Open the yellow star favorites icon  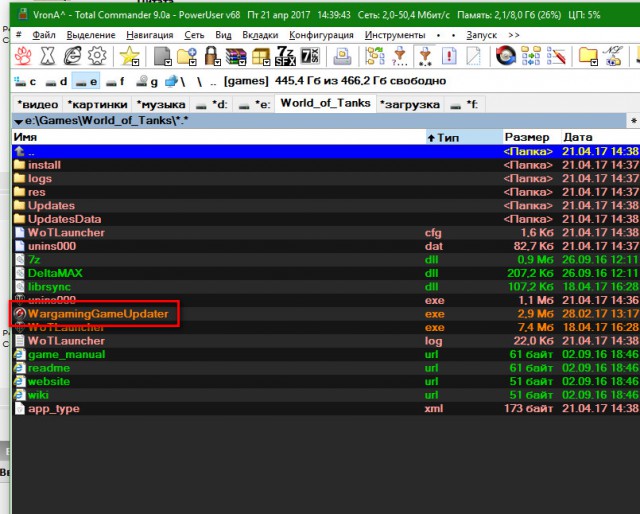tap(129, 56)
